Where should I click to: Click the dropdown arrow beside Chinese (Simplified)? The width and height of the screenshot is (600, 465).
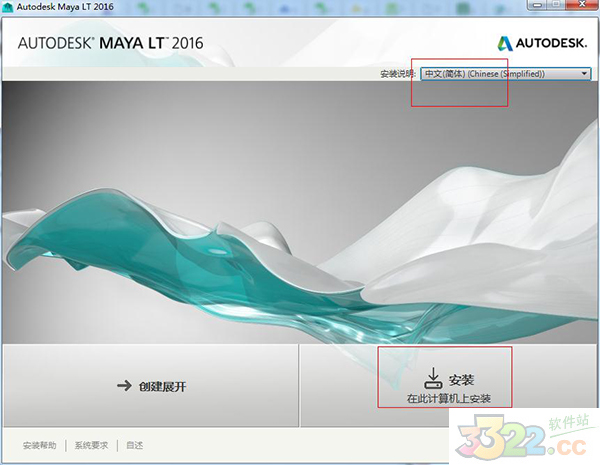584,73
